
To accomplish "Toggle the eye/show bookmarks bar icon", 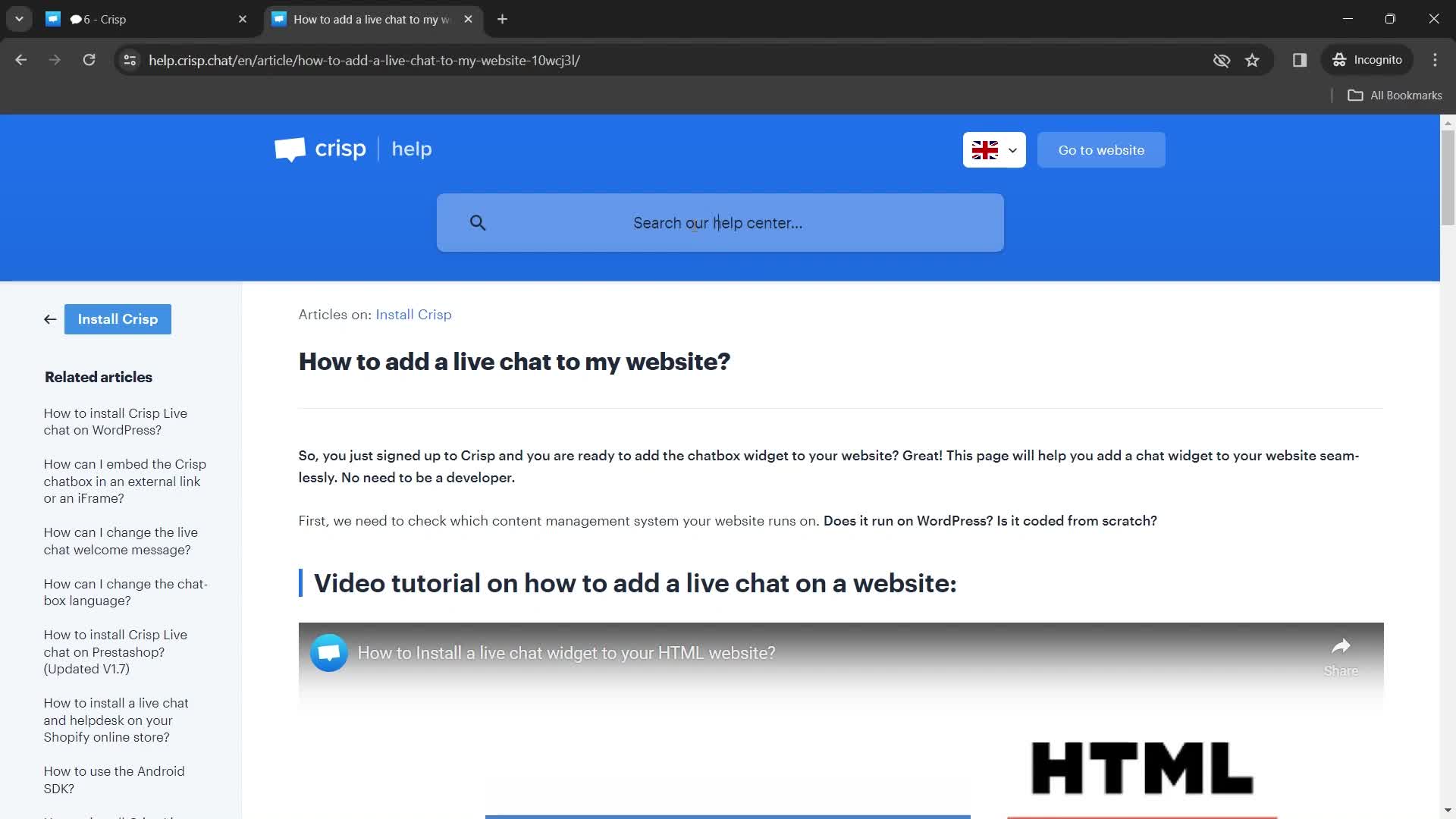I will pos(1221,60).
